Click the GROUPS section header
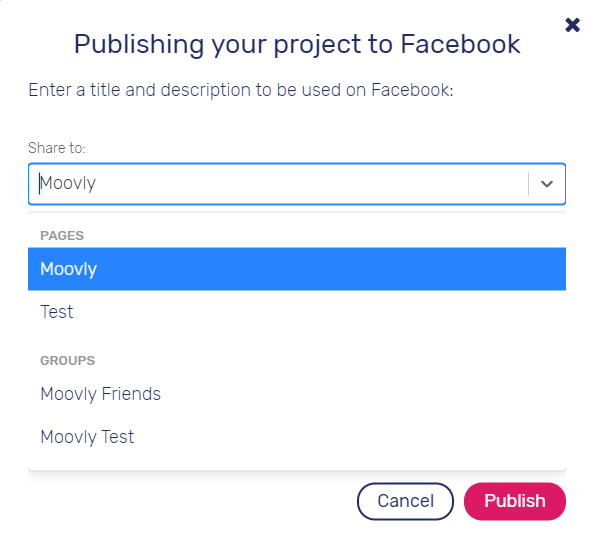This screenshot has width=593, height=547. [x=67, y=361]
